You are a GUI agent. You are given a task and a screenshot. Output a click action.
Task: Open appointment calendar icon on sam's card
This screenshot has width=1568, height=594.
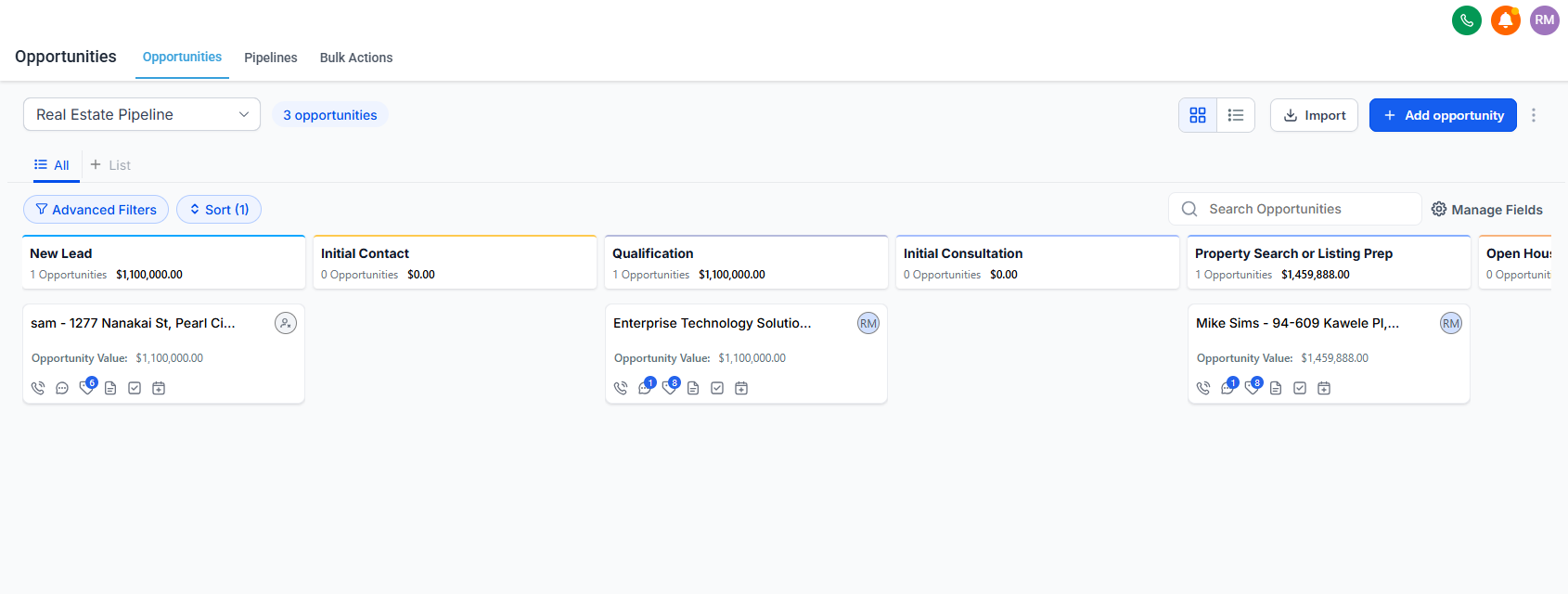[x=159, y=388]
